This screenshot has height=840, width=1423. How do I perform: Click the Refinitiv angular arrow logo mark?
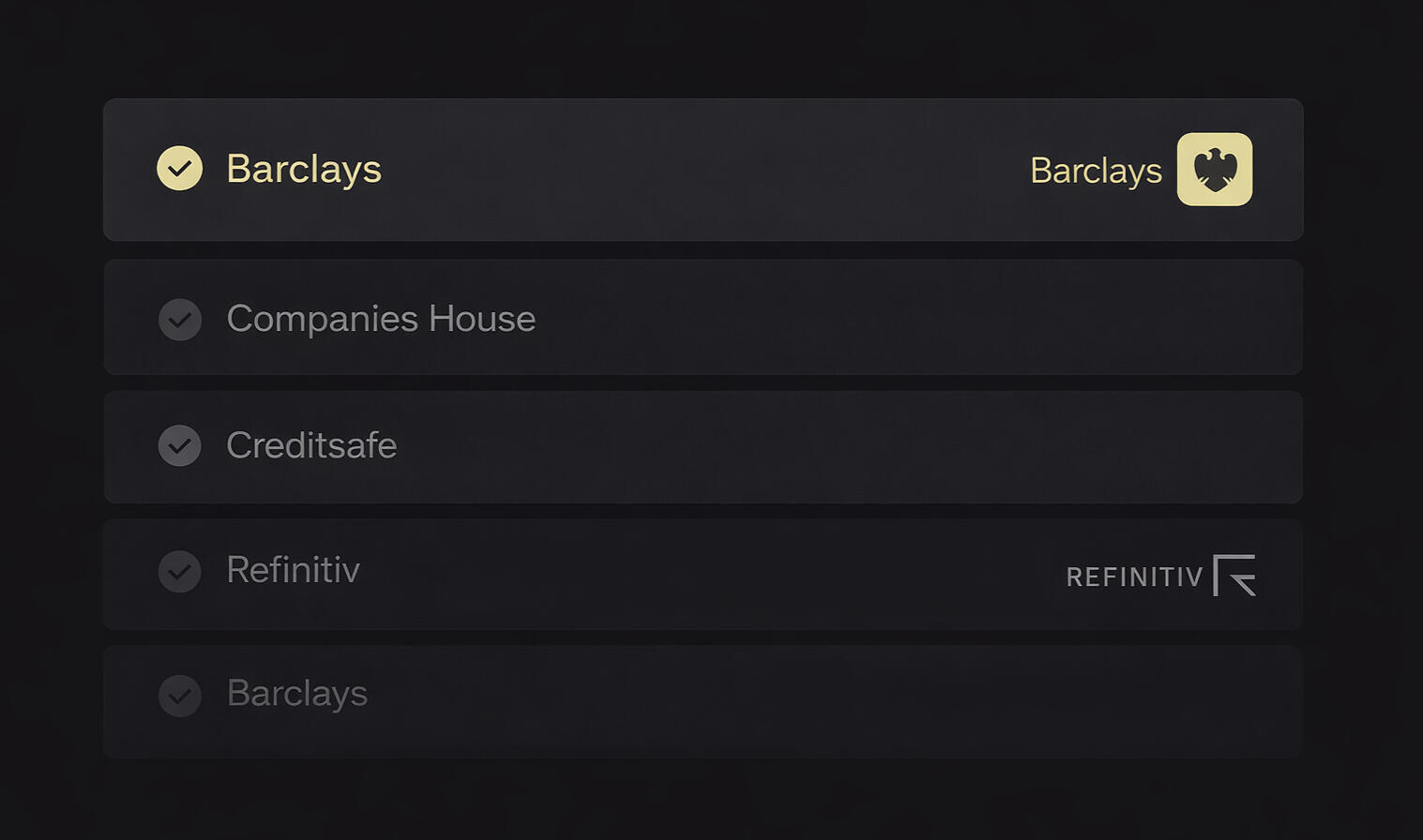coord(1234,576)
